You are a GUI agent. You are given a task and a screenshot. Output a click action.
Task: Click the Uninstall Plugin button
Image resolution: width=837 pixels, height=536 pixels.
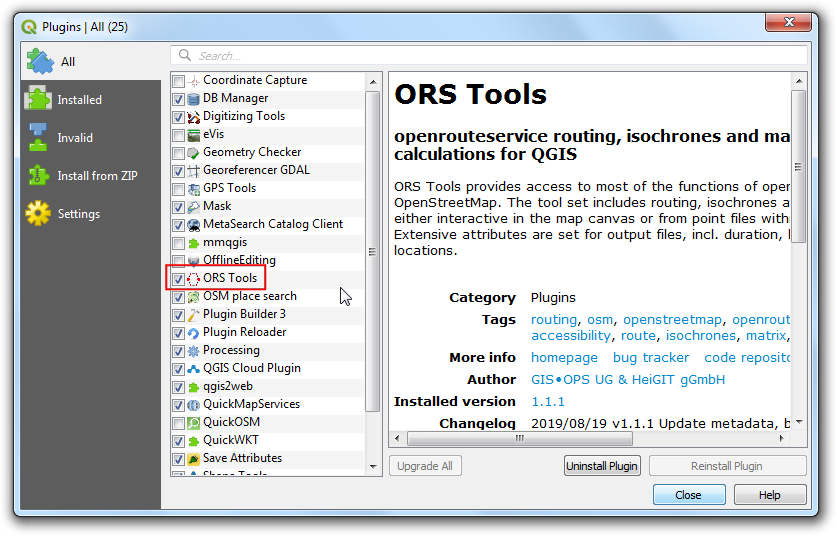(x=602, y=466)
